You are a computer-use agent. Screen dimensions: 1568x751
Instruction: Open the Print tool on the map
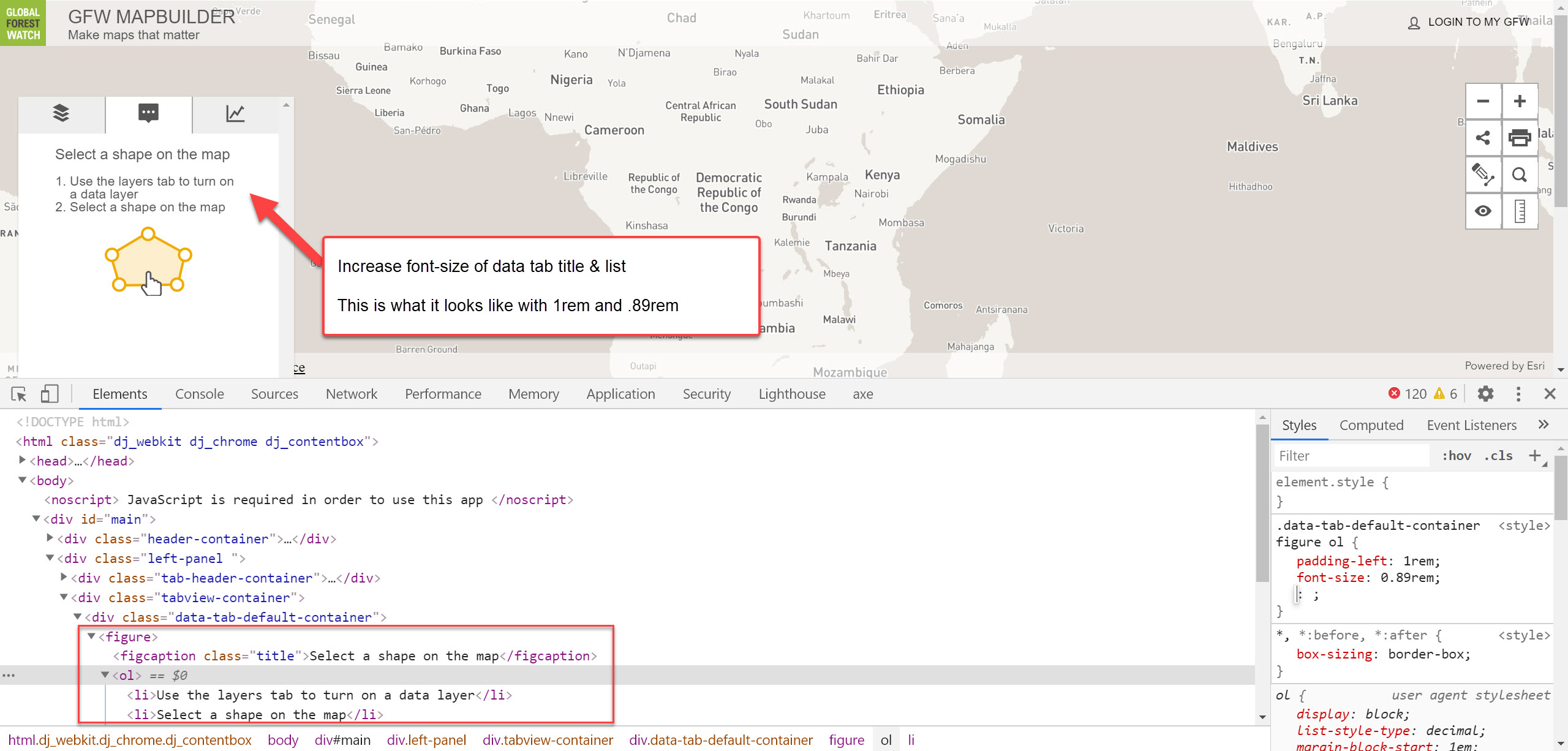pyautogui.click(x=1520, y=138)
